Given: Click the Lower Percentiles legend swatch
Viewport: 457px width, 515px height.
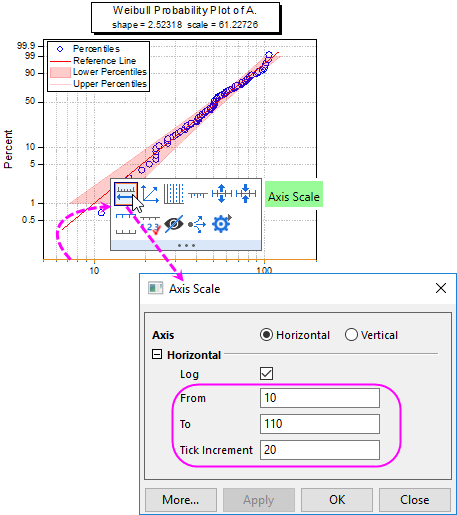Looking at the screenshot, I should [60, 72].
